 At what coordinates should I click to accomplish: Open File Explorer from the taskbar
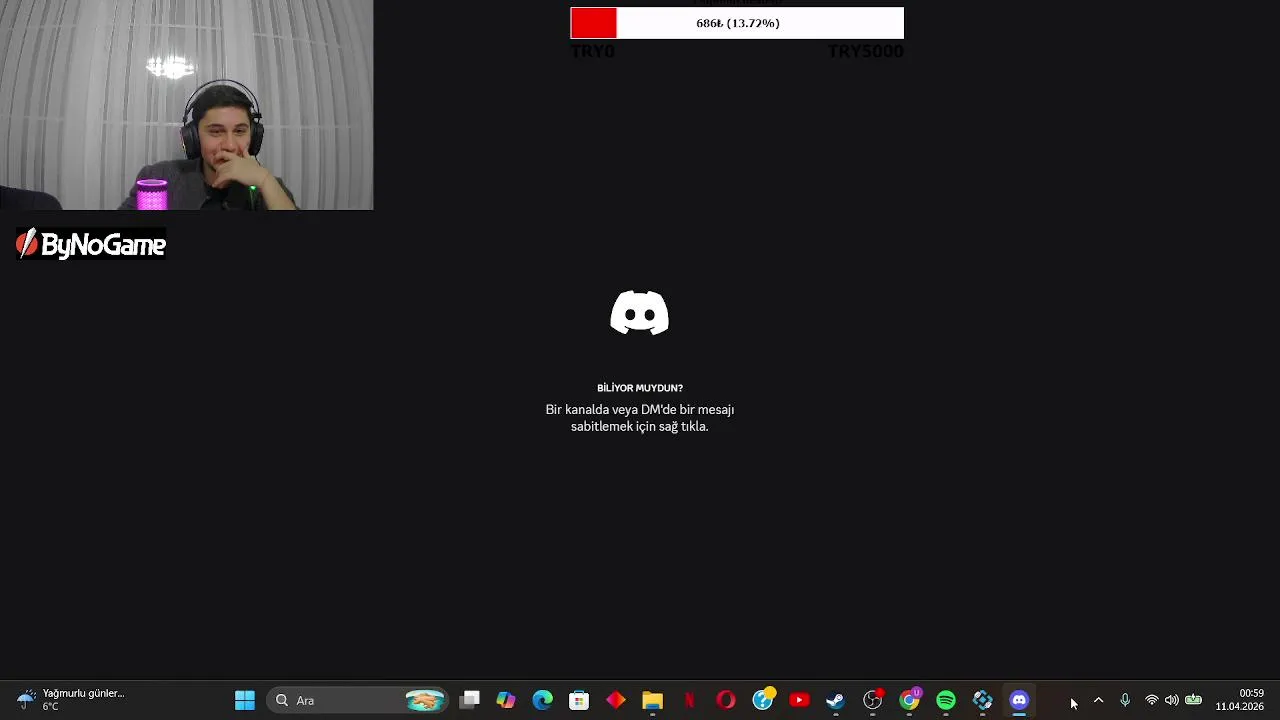click(652, 700)
